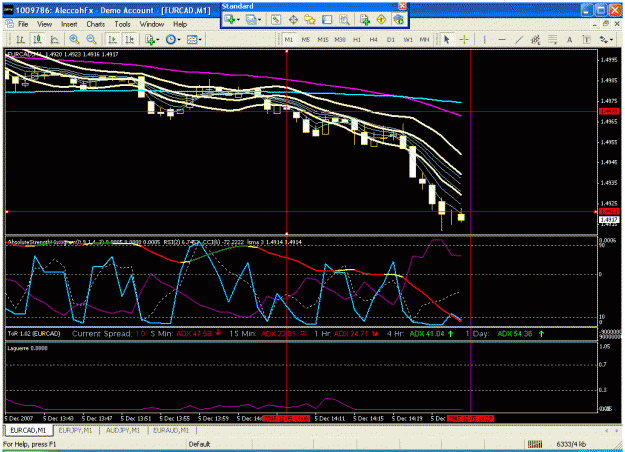Open MetaEditor with the yellow diamond icon
Viewport: 625px width, 452px height.
pos(381,20)
